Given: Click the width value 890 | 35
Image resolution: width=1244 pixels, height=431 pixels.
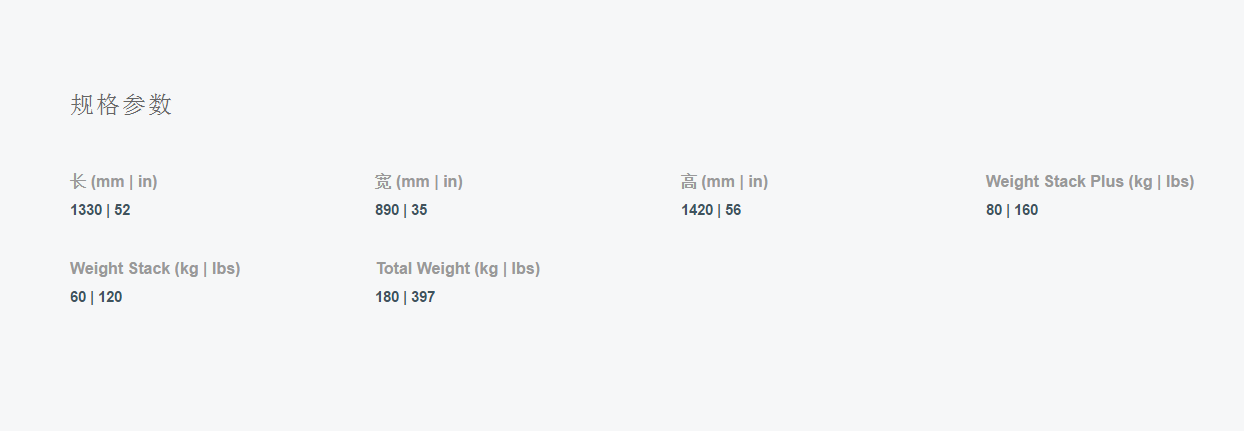Looking at the screenshot, I should [401, 210].
